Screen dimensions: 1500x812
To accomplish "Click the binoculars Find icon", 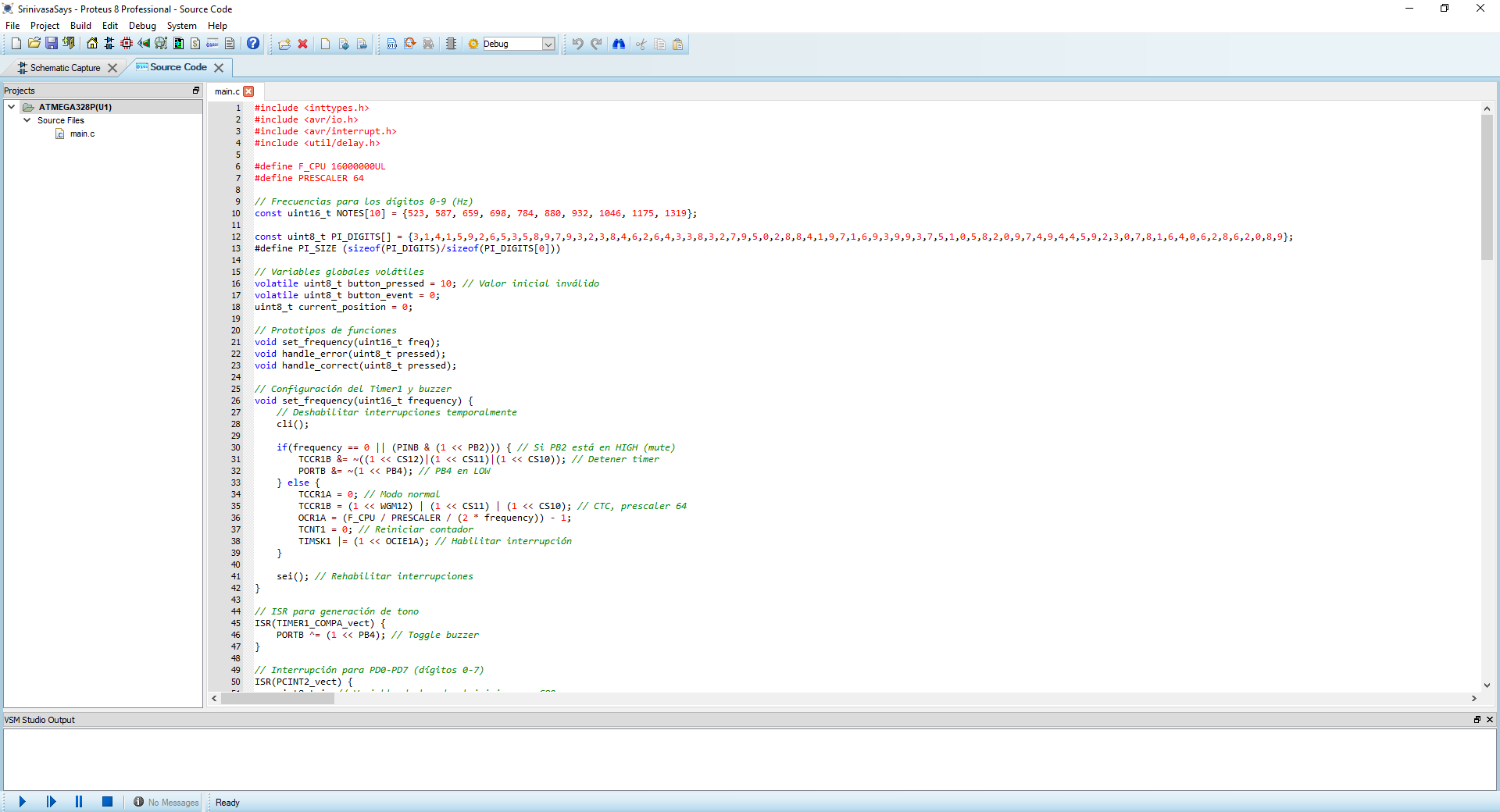I will 619,44.
